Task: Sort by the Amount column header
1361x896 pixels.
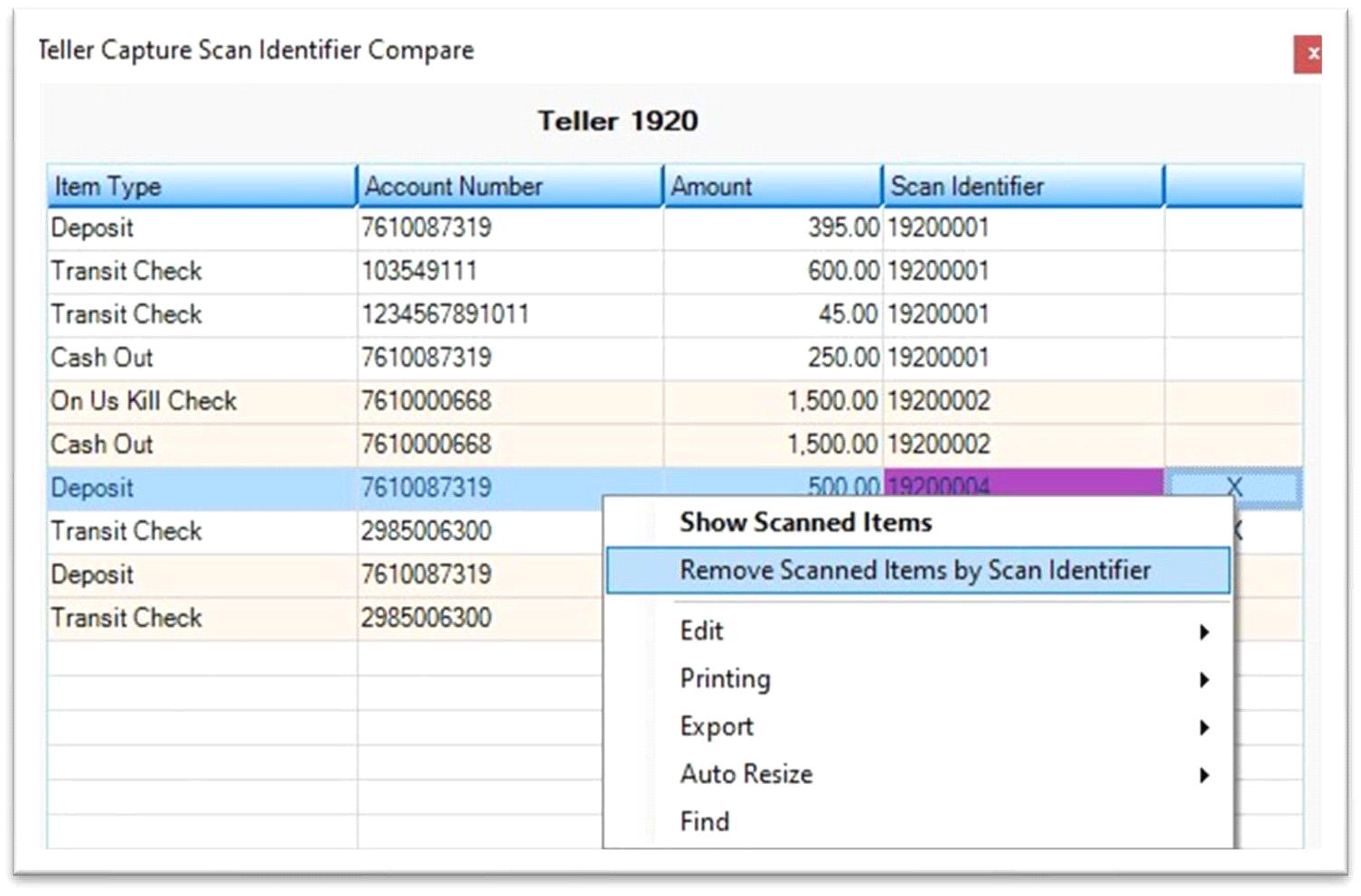Action: 773,186
